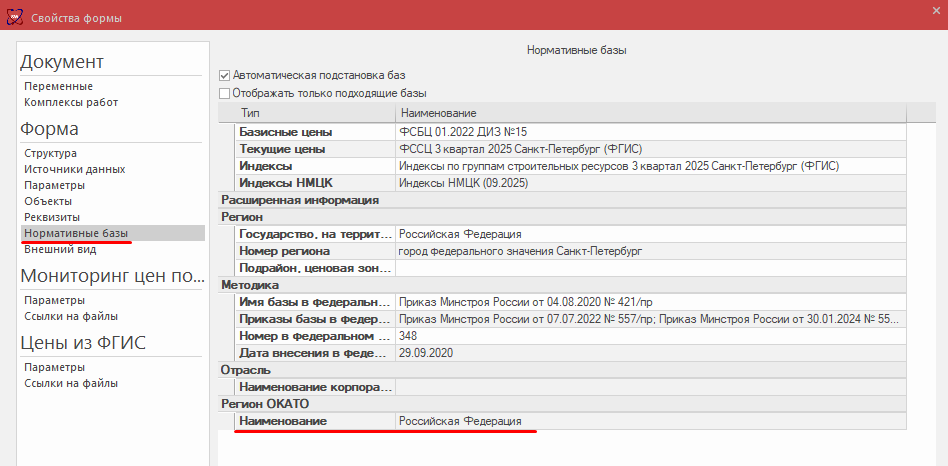Click the Наименование column header
The width and height of the screenshot is (948, 466).
(x=438, y=113)
